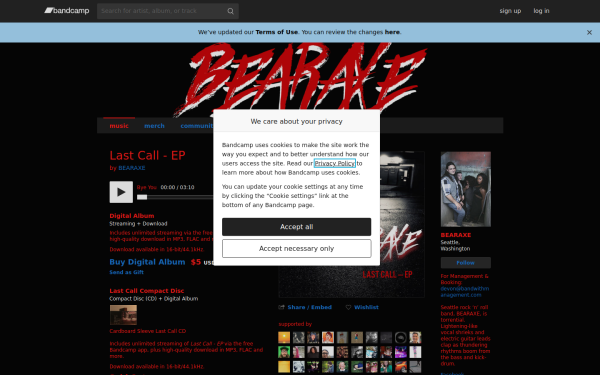Viewport: 600px width, 375px height.
Task: Open the community tab
Action: click(197, 126)
